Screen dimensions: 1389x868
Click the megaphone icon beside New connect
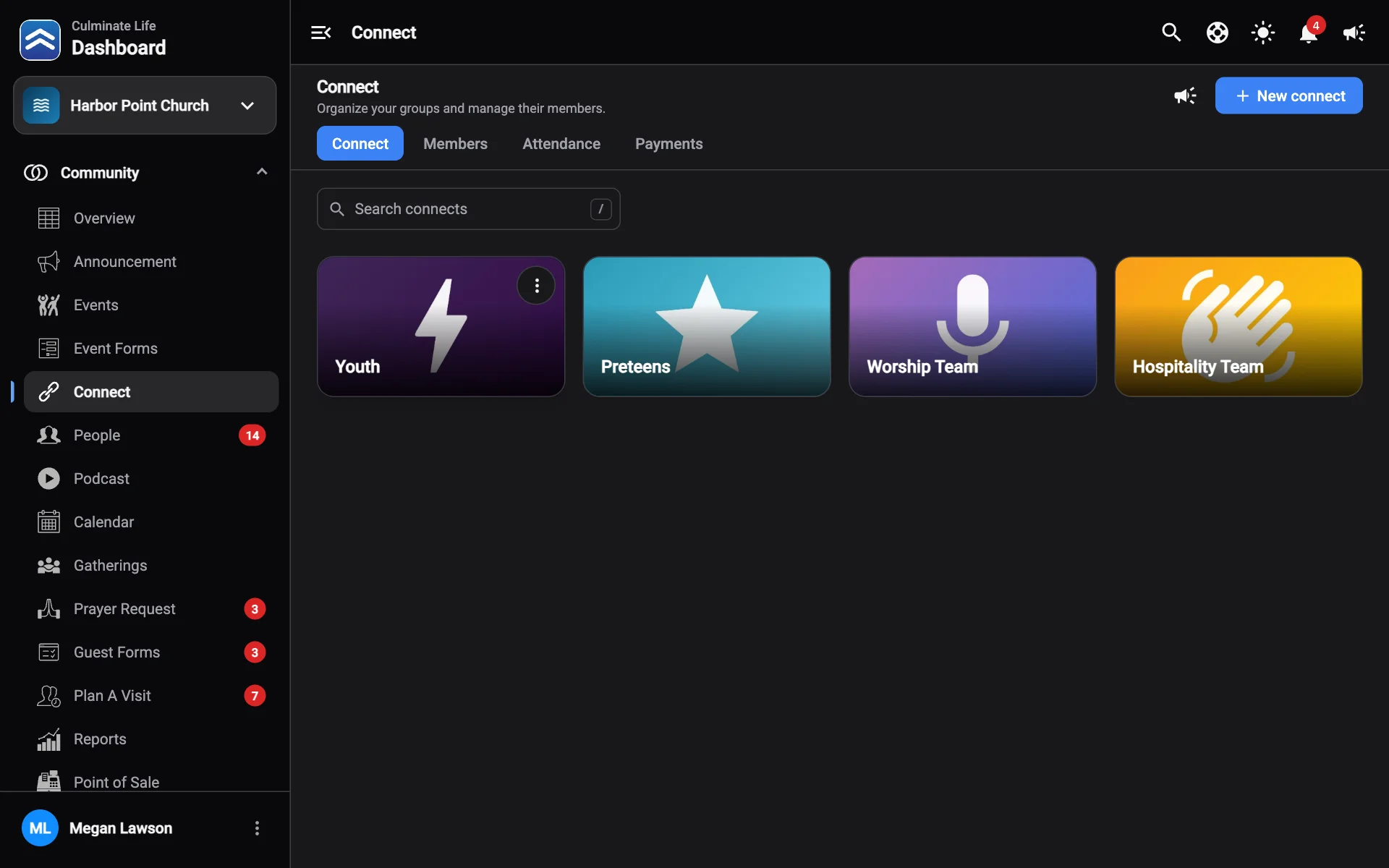point(1184,95)
